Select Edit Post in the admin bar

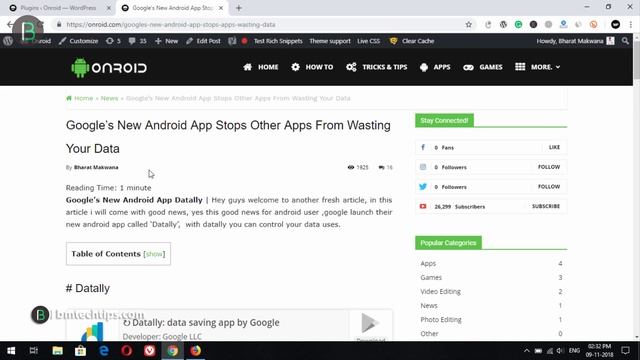(x=203, y=41)
